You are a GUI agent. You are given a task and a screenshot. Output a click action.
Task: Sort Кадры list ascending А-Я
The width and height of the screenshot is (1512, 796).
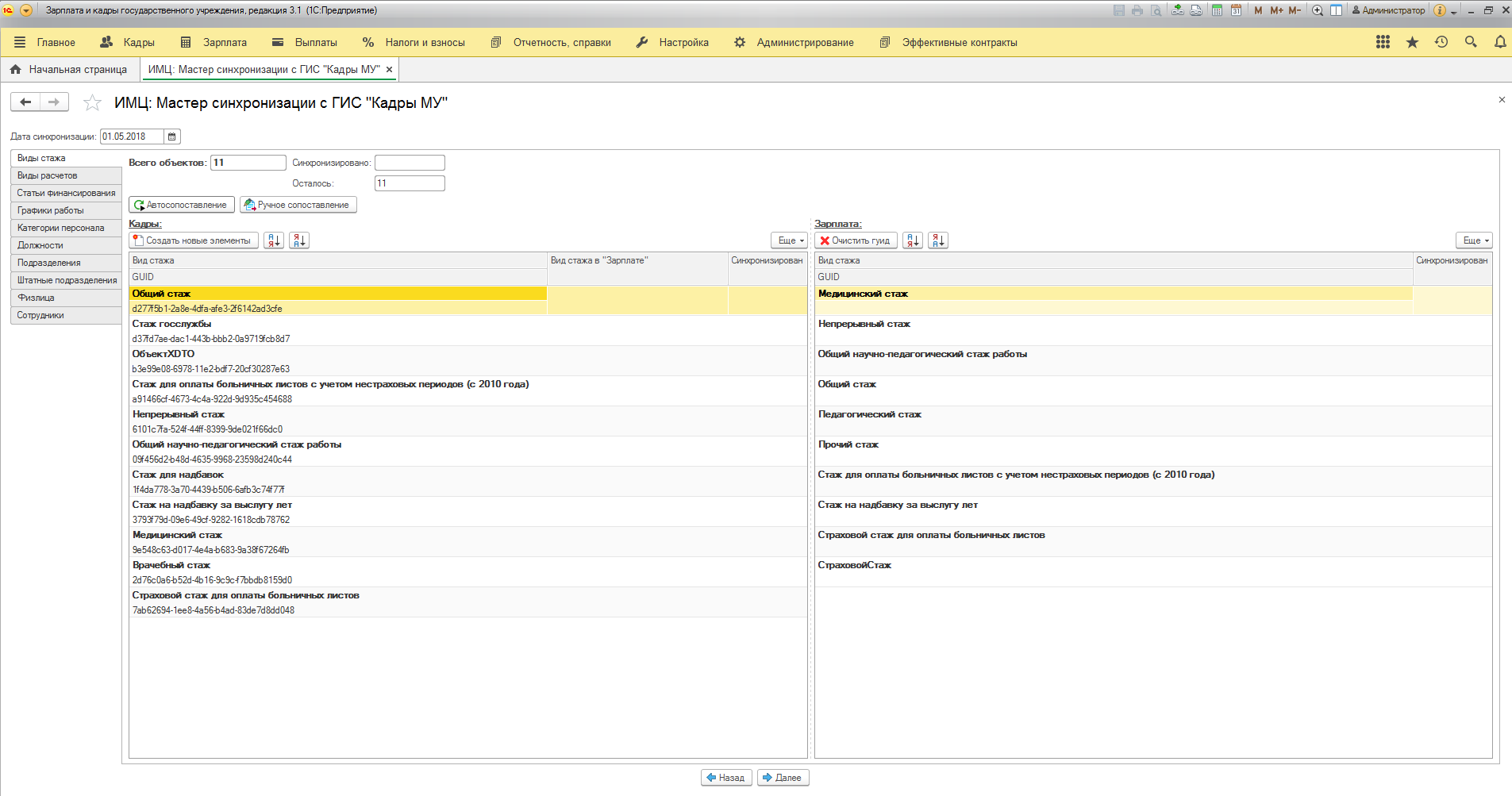(x=274, y=240)
